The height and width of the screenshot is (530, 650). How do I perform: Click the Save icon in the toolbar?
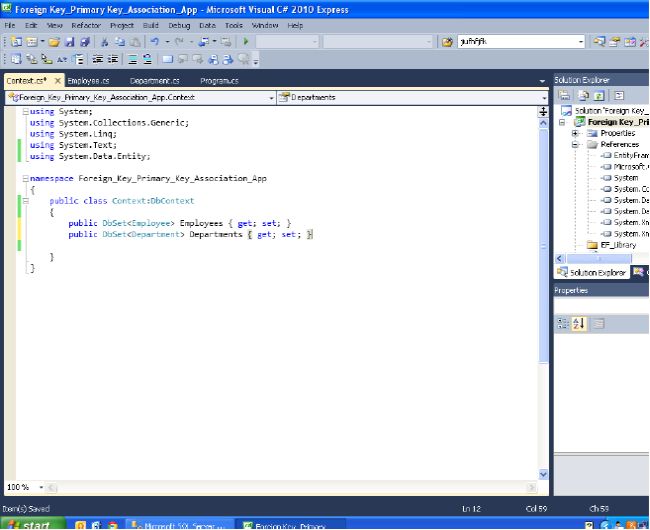(70, 42)
